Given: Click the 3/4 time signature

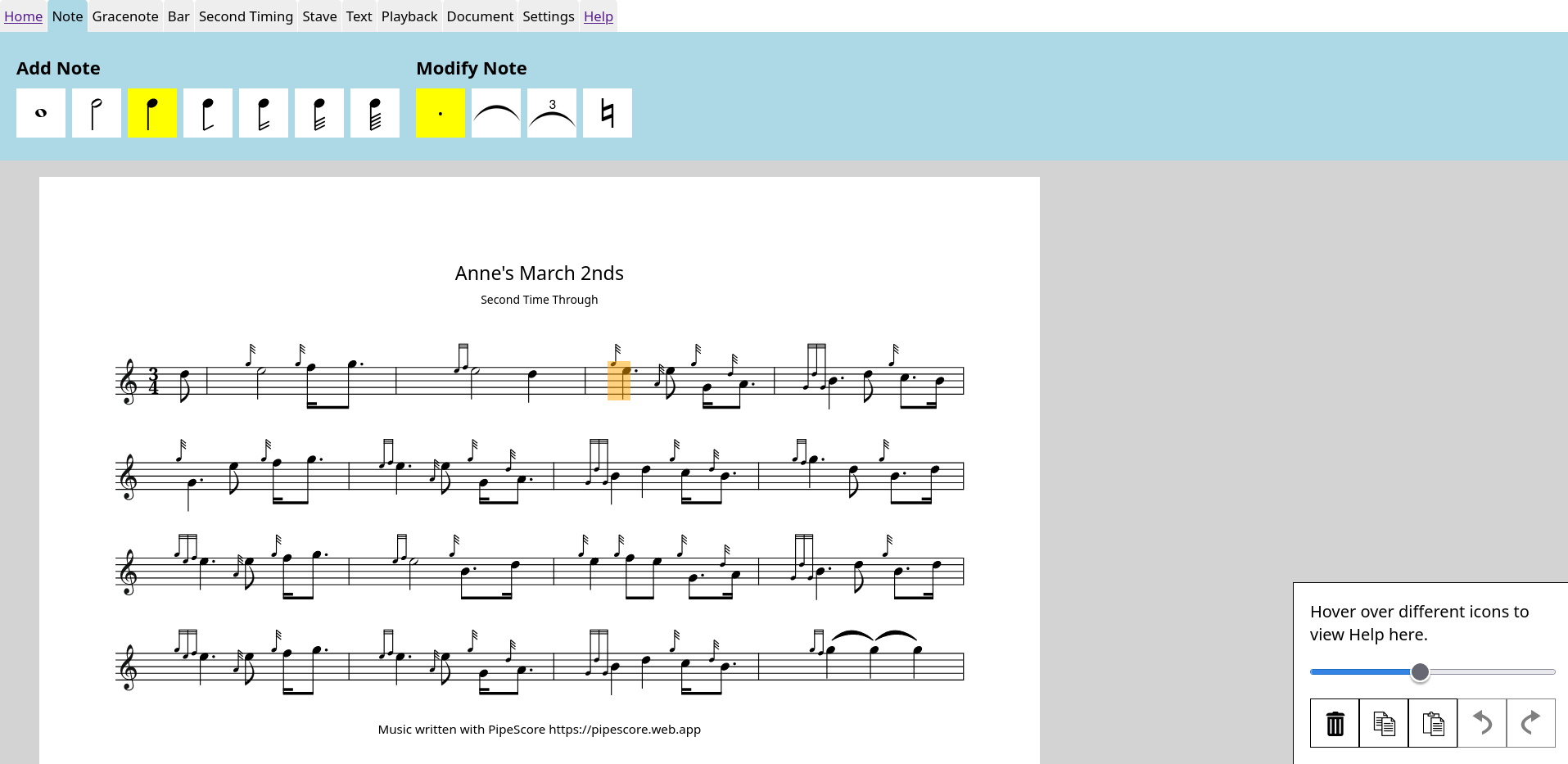Looking at the screenshot, I should [x=153, y=381].
